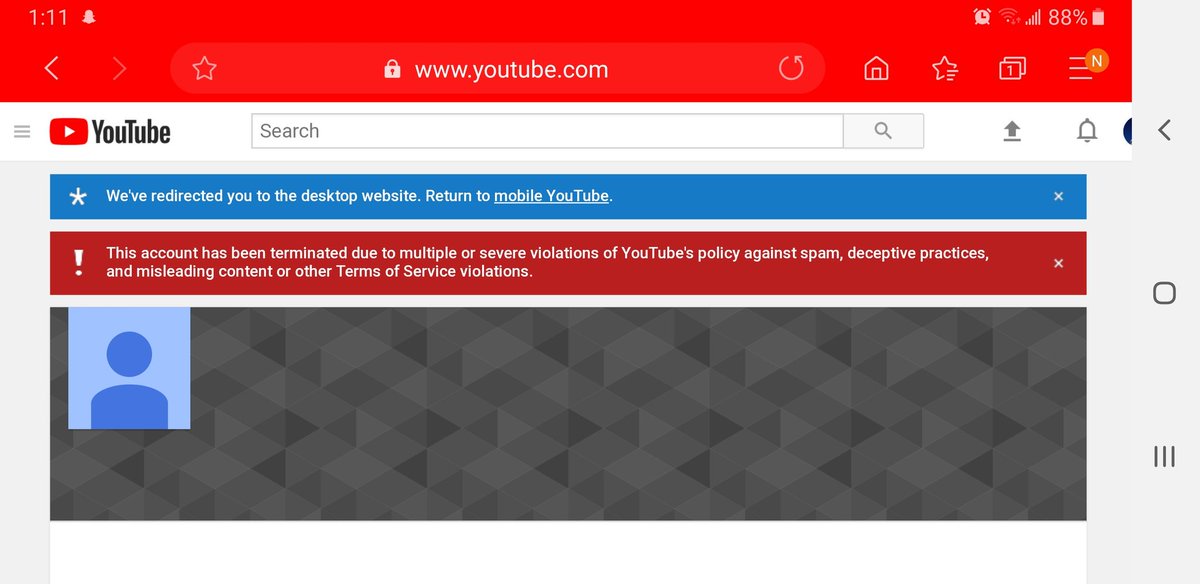This screenshot has width=1200, height=584.
Task: Go back with browser back arrow
Action: point(52,68)
